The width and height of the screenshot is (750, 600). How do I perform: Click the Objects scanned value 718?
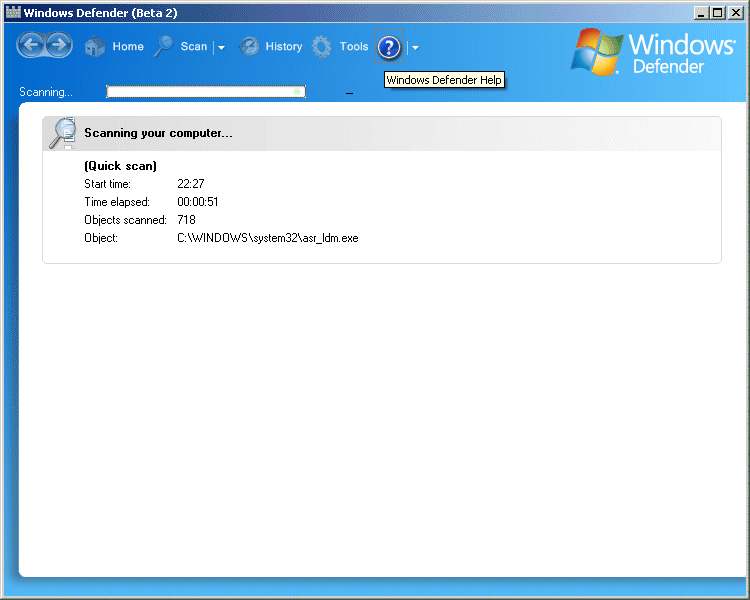pos(186,220)
